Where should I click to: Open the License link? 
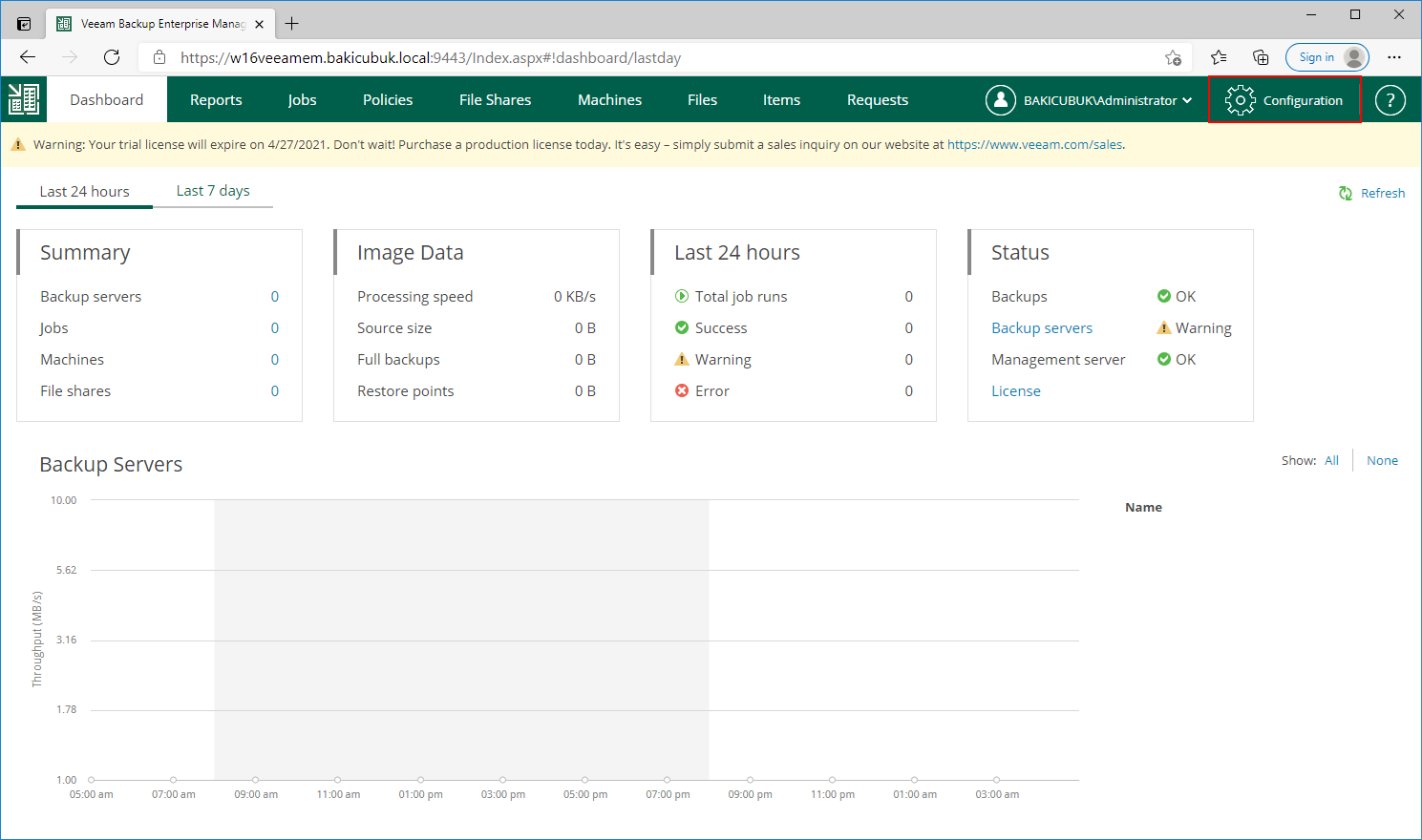[1016, 390]
